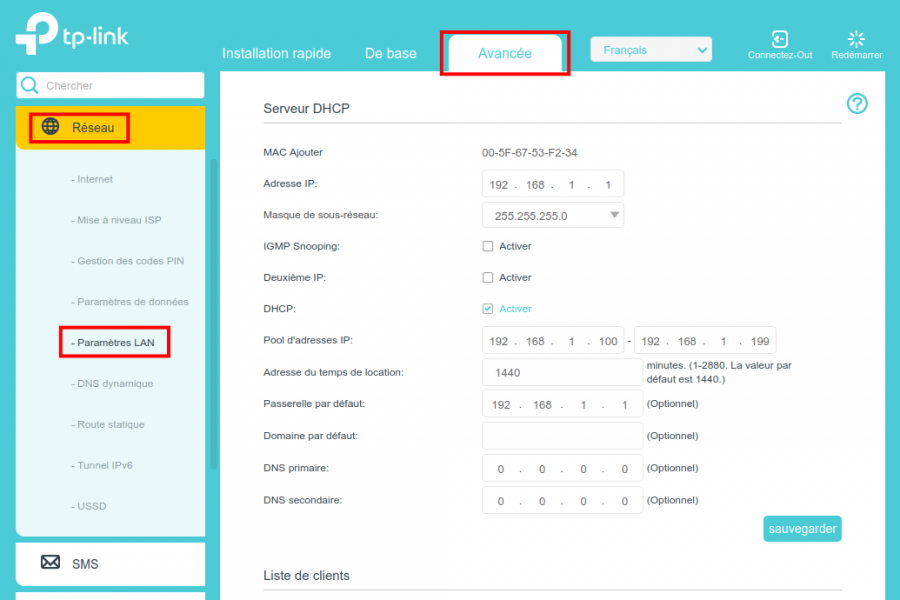Click the Redémarrer reboot icon
The width and height of the screenshot is (900, 600).
click(856, 39)
